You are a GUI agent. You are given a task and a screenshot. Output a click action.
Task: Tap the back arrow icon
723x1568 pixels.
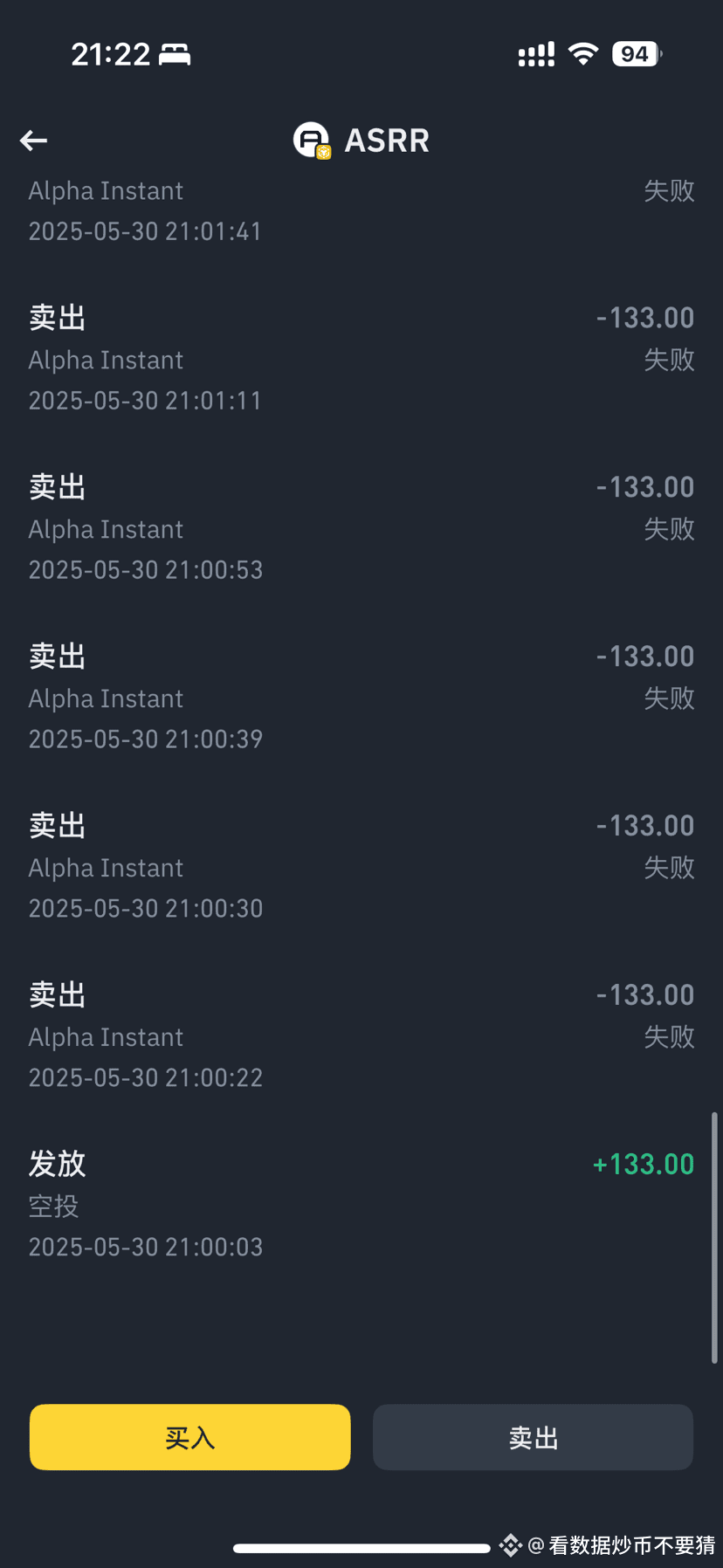(33, 140)
